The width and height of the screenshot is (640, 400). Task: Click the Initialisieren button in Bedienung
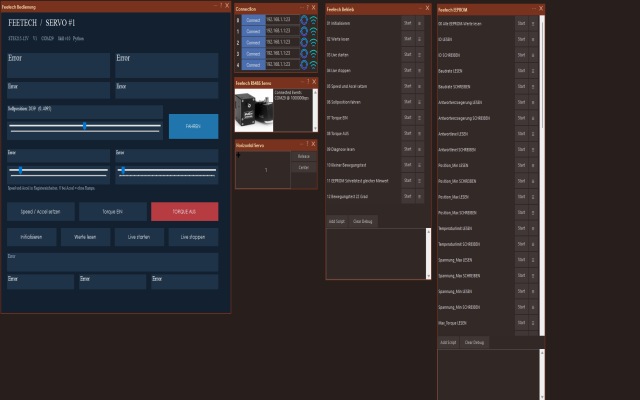[x=31, y=237]
